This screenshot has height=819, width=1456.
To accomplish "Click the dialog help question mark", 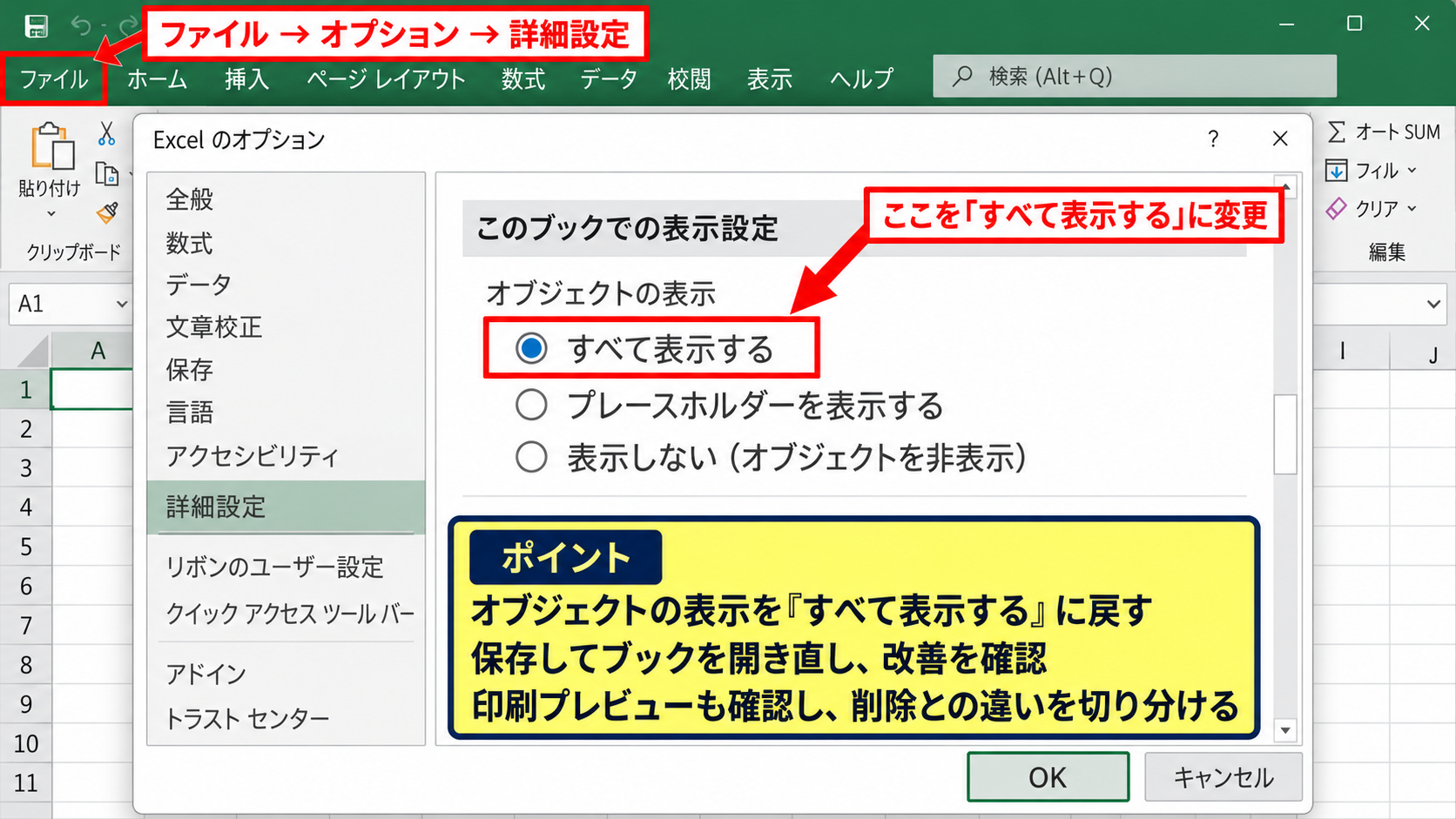I will tap(1213, 138).
